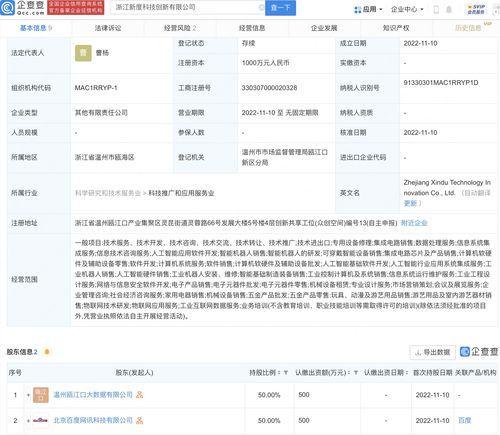
Task: Sort by 认缴出资额(万元) using sort arrows
Action: click(349, 373)
